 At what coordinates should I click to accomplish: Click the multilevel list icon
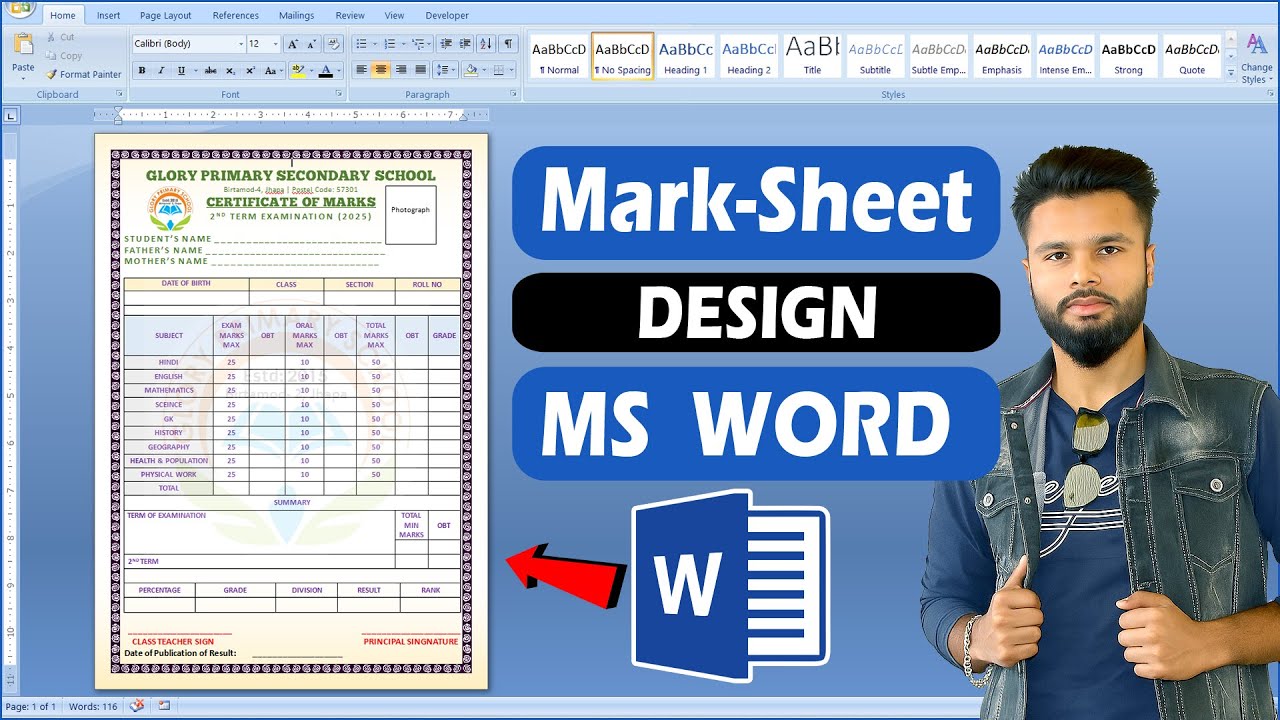click(418, 44)
